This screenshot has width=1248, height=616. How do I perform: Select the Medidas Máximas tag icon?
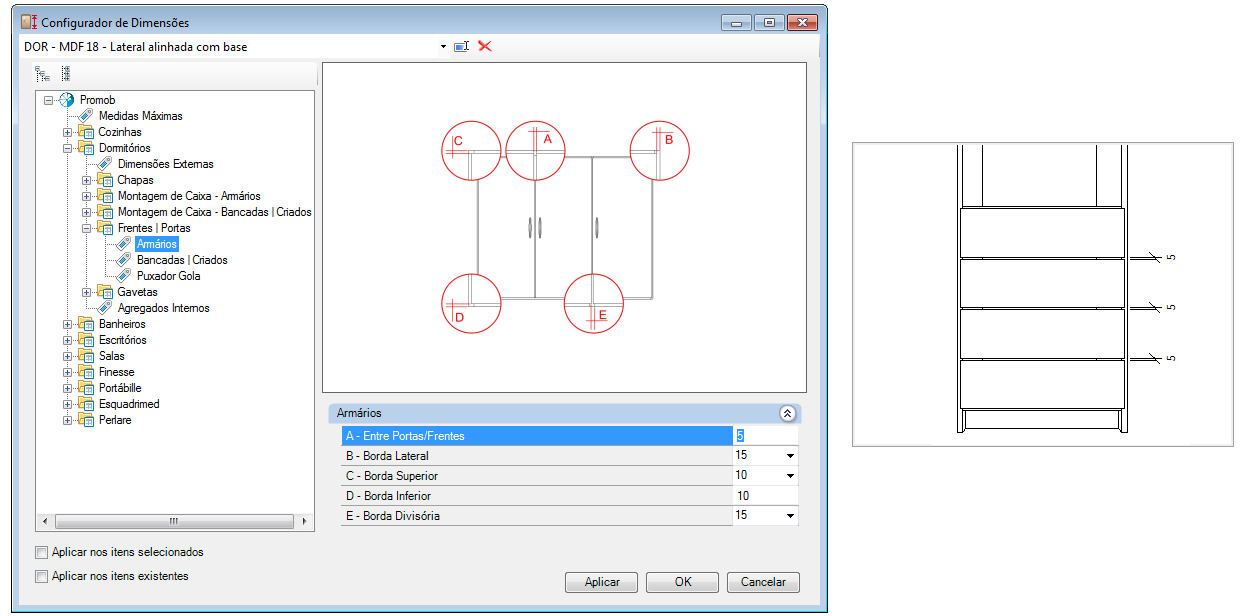86,116
